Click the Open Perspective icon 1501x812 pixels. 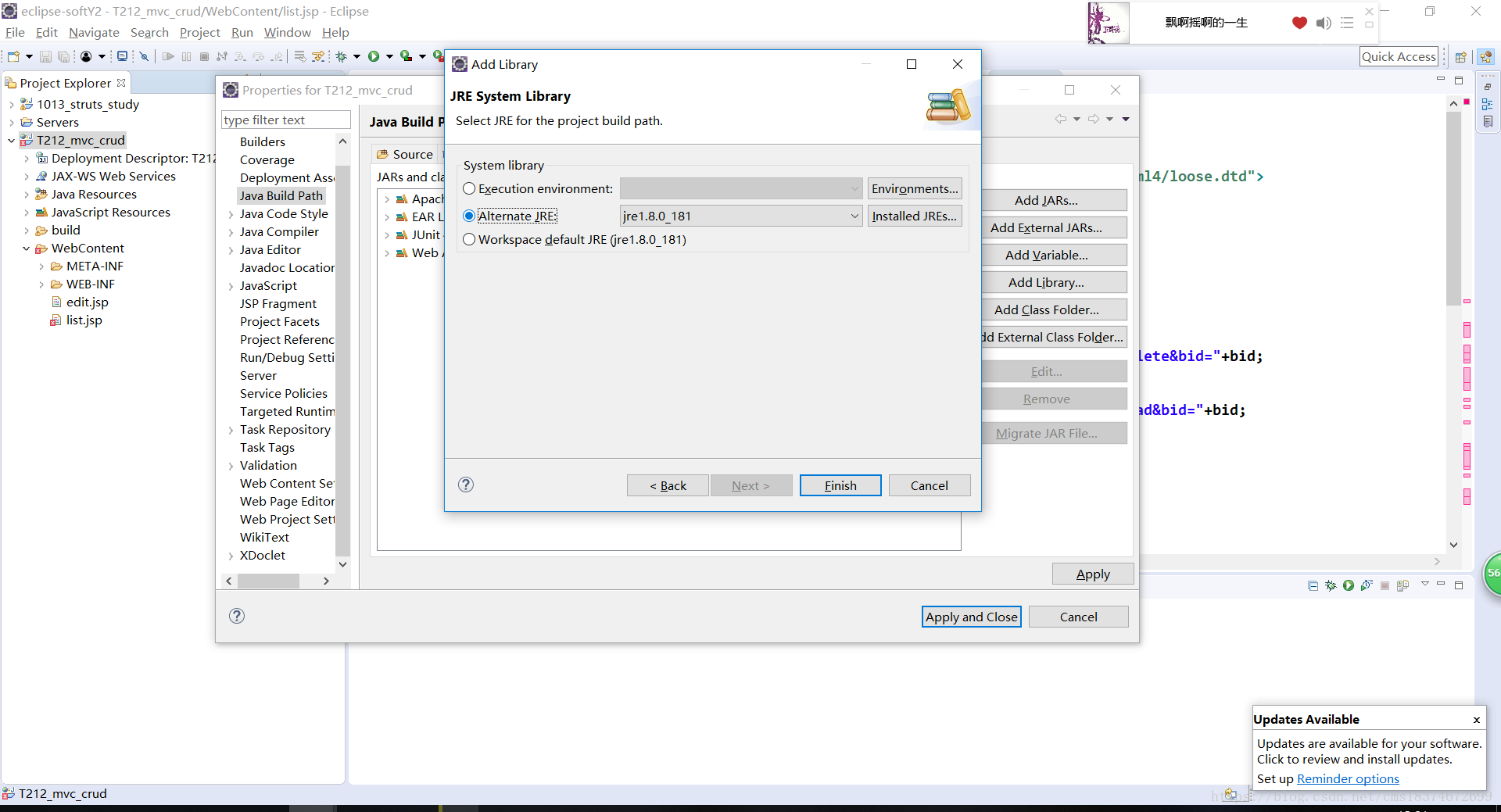(1460, 56)
